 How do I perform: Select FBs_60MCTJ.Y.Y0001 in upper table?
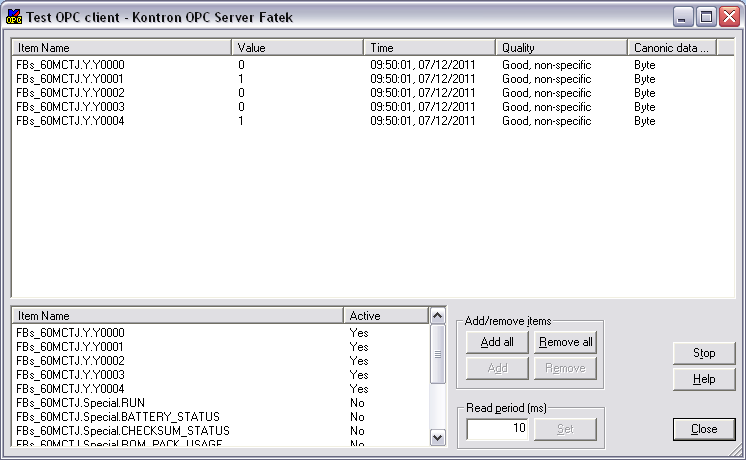point(70,78)
